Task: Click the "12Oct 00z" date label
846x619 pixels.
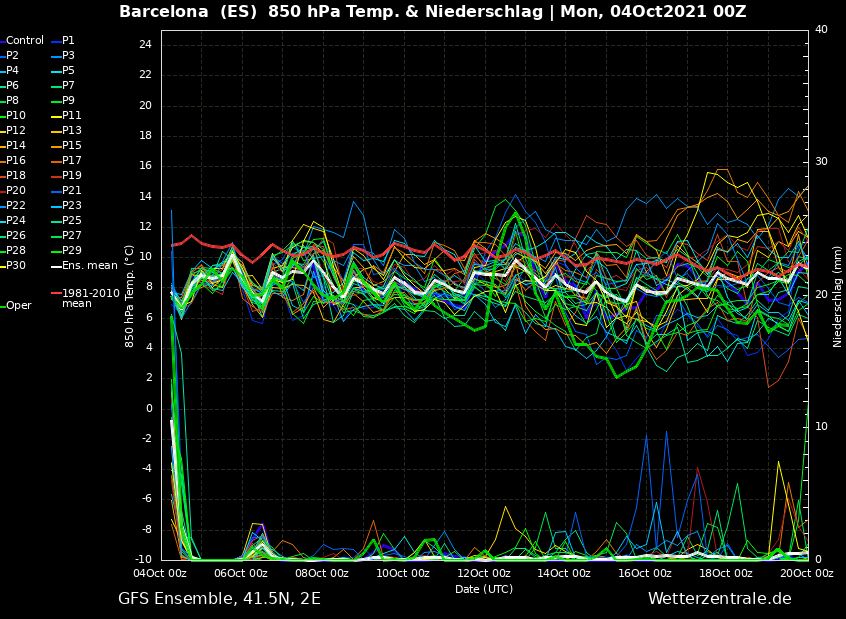Action: click(x=483, y=573)
